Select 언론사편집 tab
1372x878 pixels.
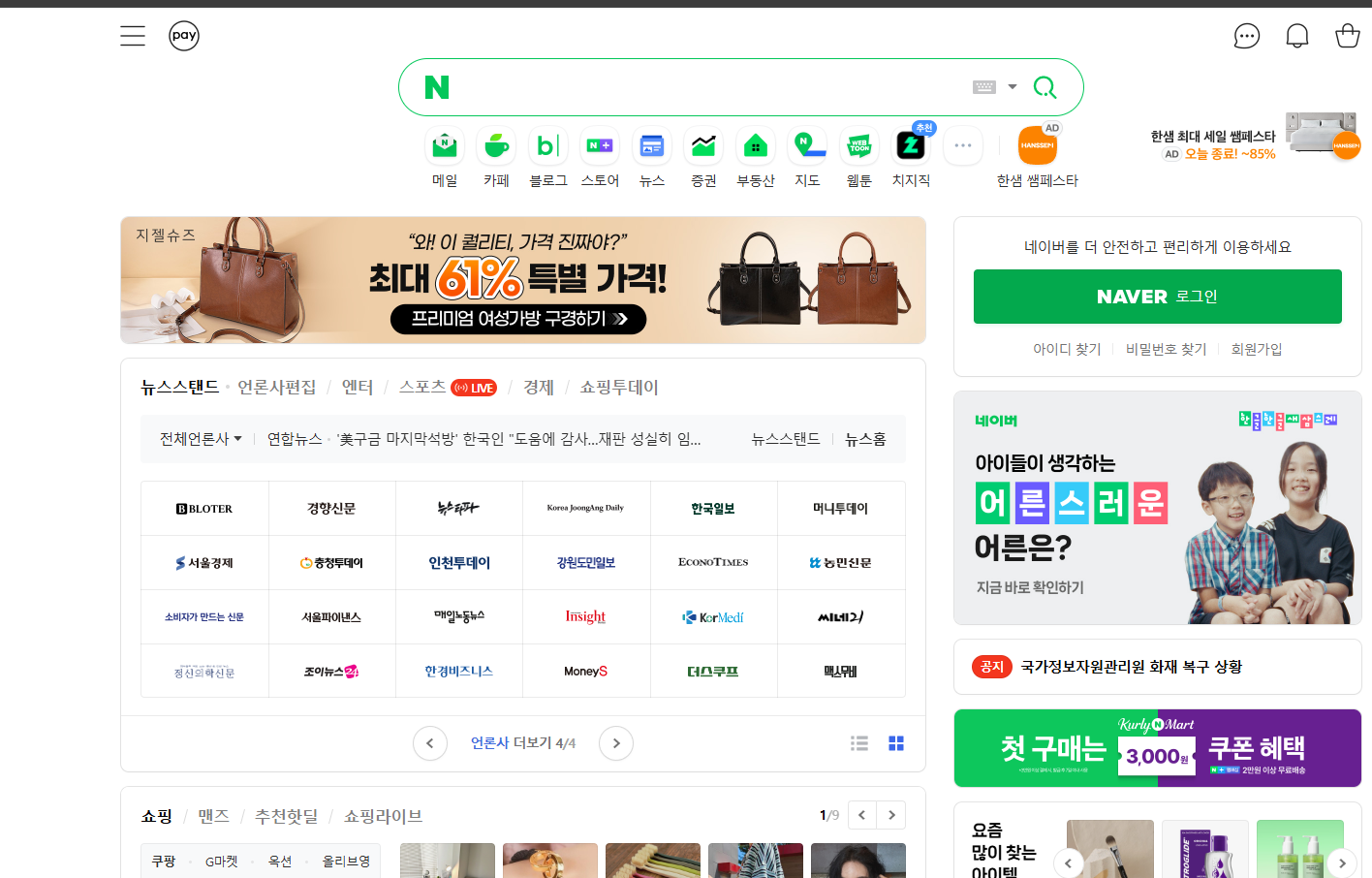click(x=277, y=388)
